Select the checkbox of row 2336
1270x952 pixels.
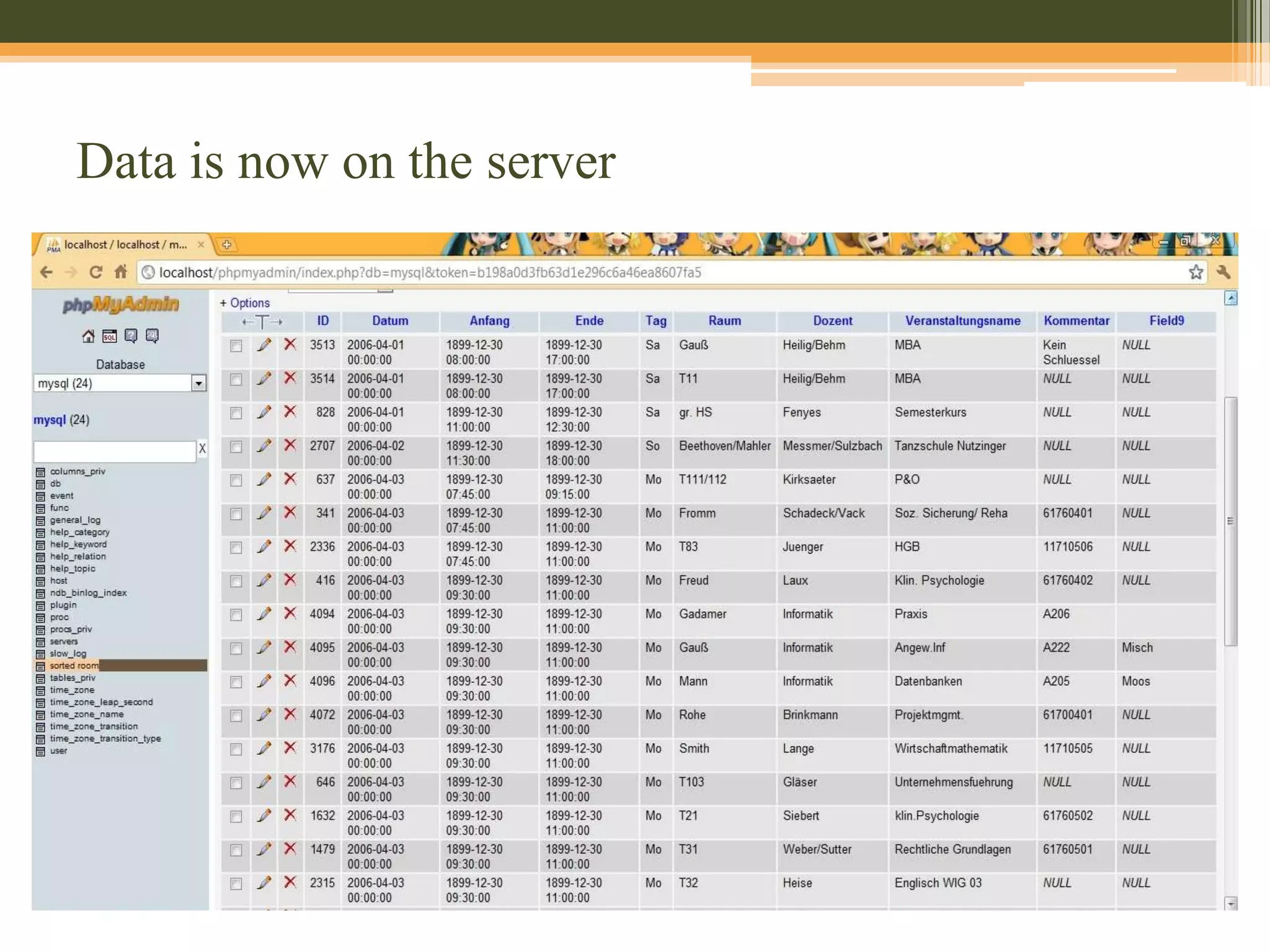coord(236,548)
